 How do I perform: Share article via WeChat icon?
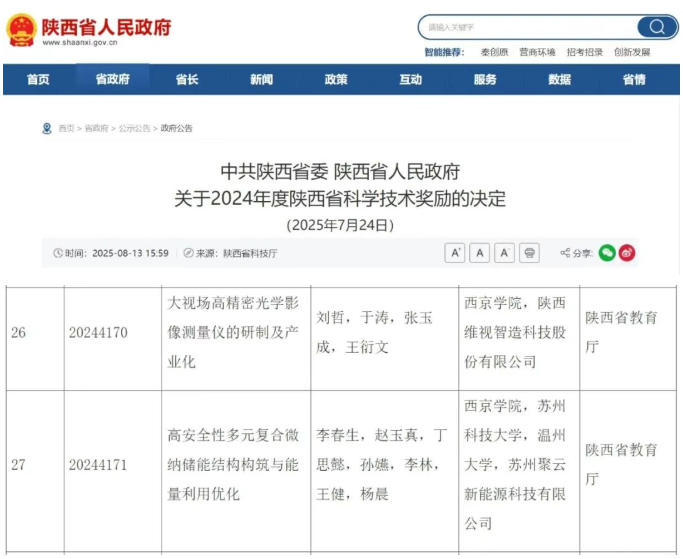[x=607, y=253]
